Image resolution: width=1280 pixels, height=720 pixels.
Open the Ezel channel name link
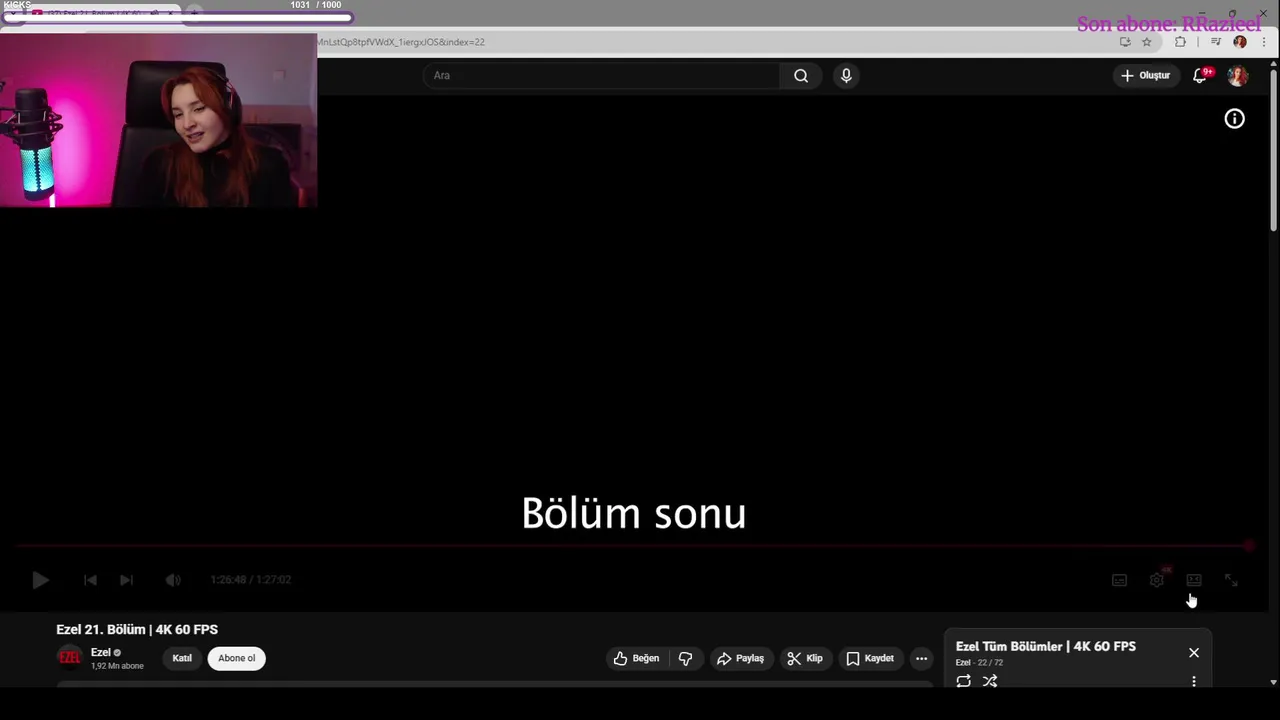click(100, 652)
